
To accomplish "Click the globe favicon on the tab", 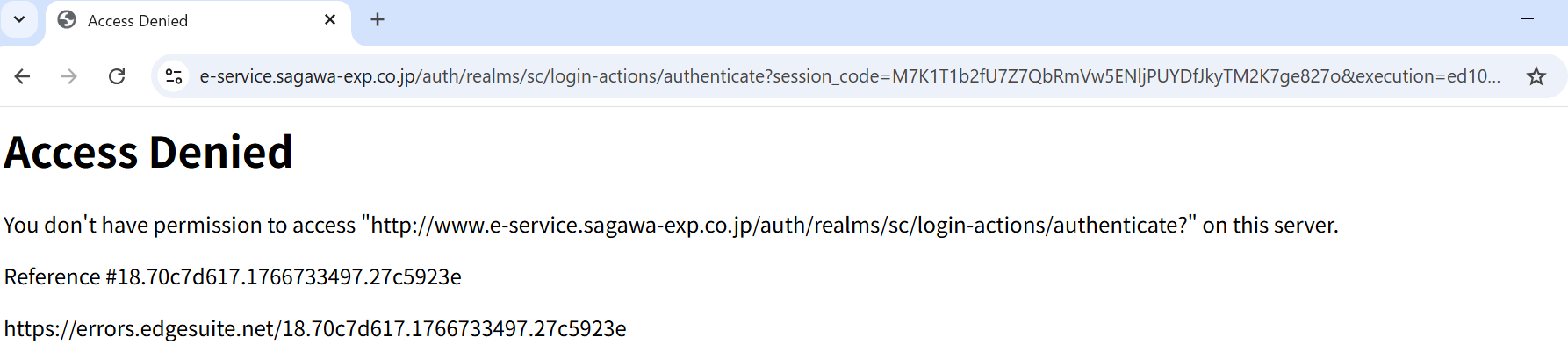I will click(67, 20).
